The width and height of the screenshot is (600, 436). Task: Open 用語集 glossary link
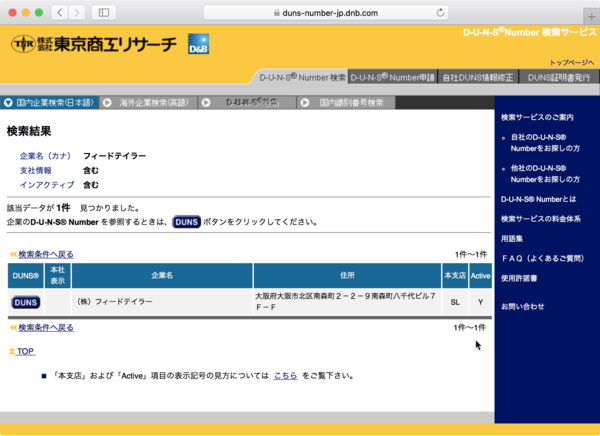(512, 239)
